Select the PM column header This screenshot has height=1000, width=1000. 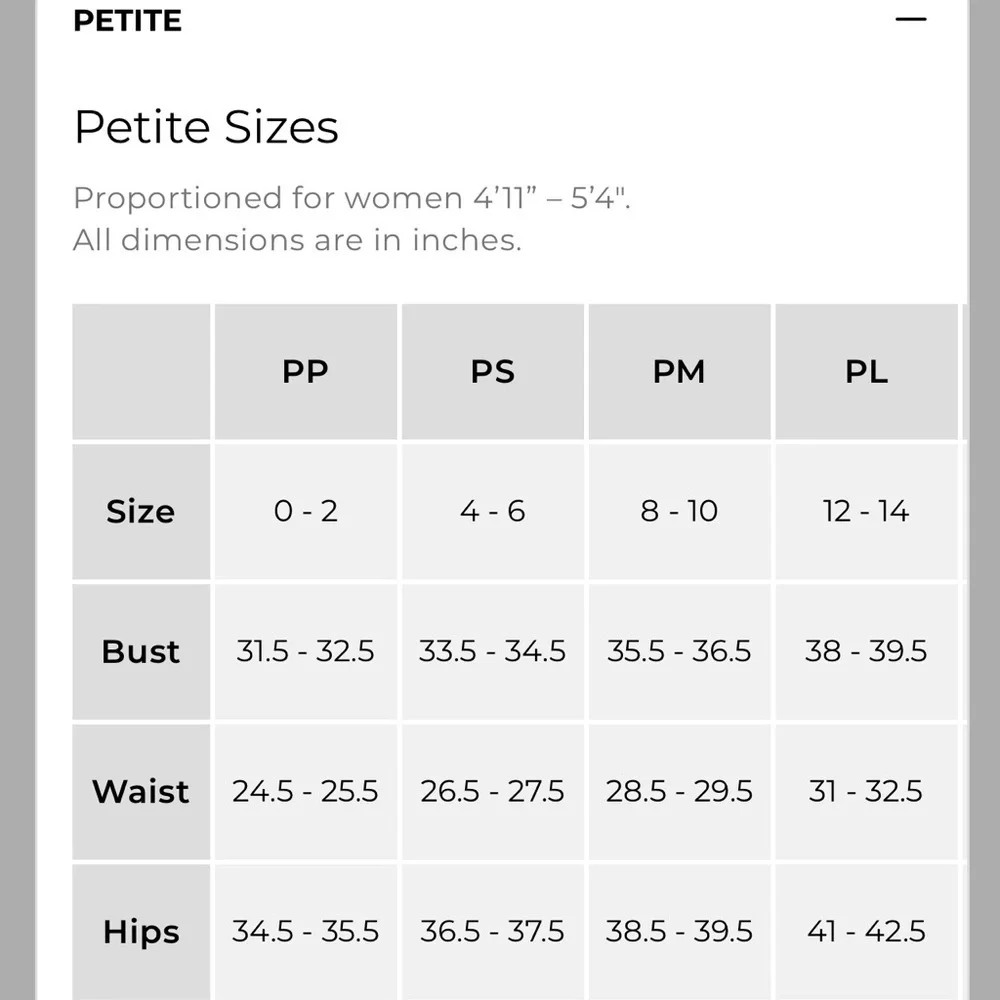[x=679, y=372]
